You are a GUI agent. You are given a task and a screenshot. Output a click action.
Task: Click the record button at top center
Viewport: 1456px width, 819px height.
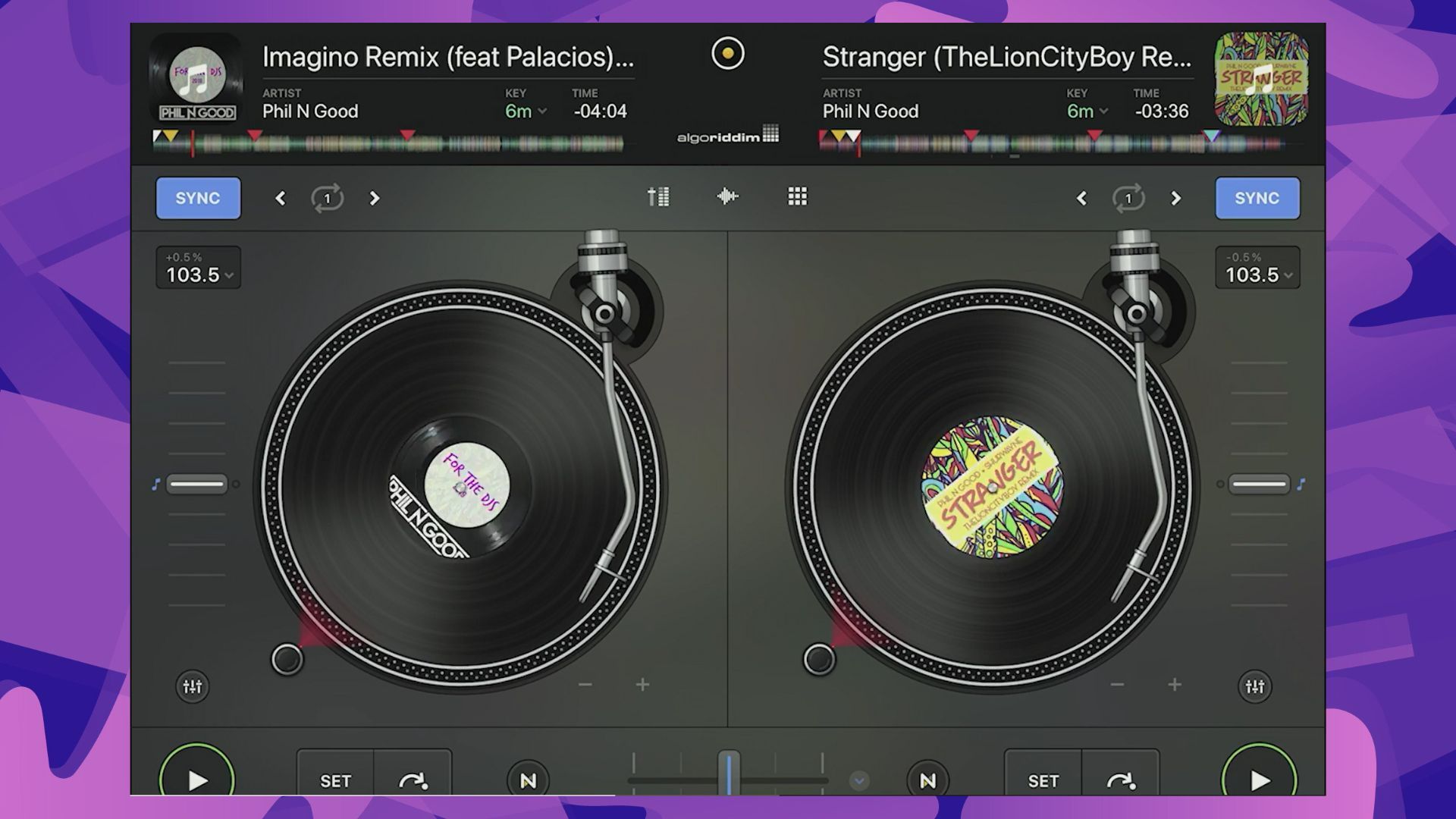[x=728, y=54]
